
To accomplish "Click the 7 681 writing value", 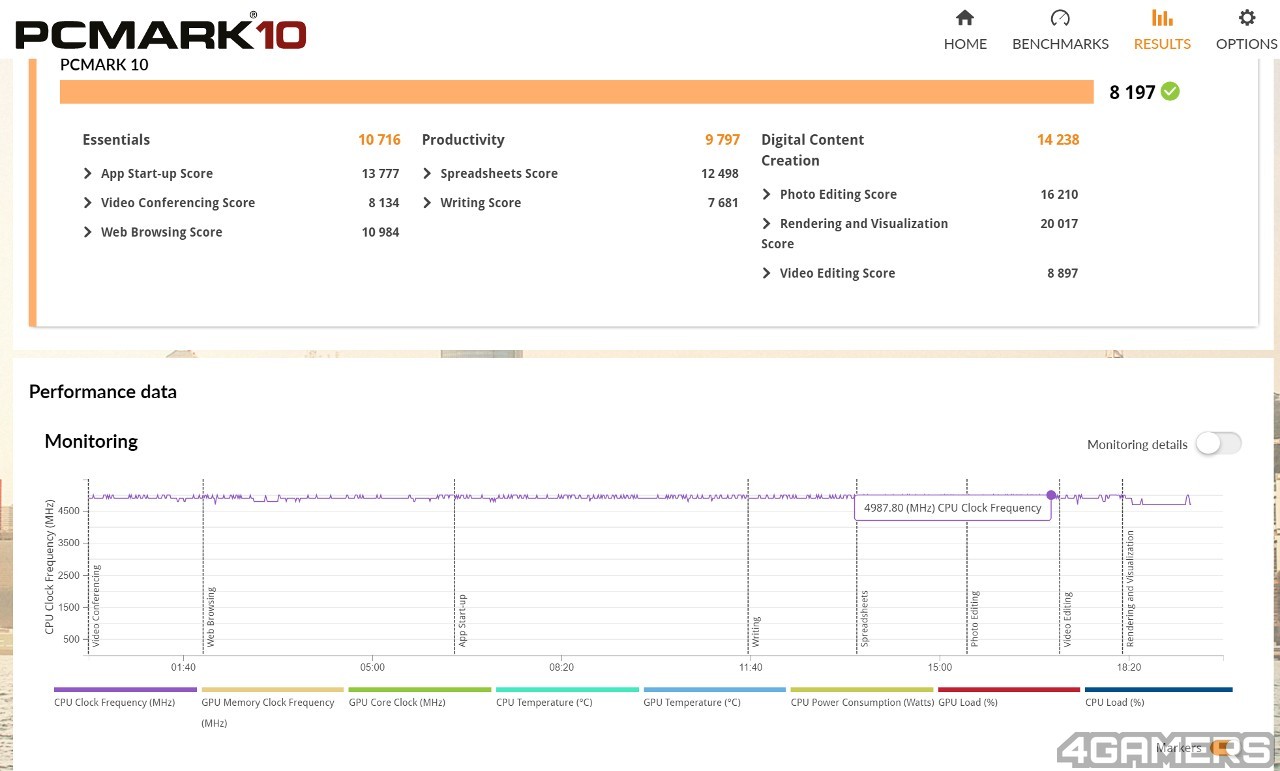I will click(723, 203).
